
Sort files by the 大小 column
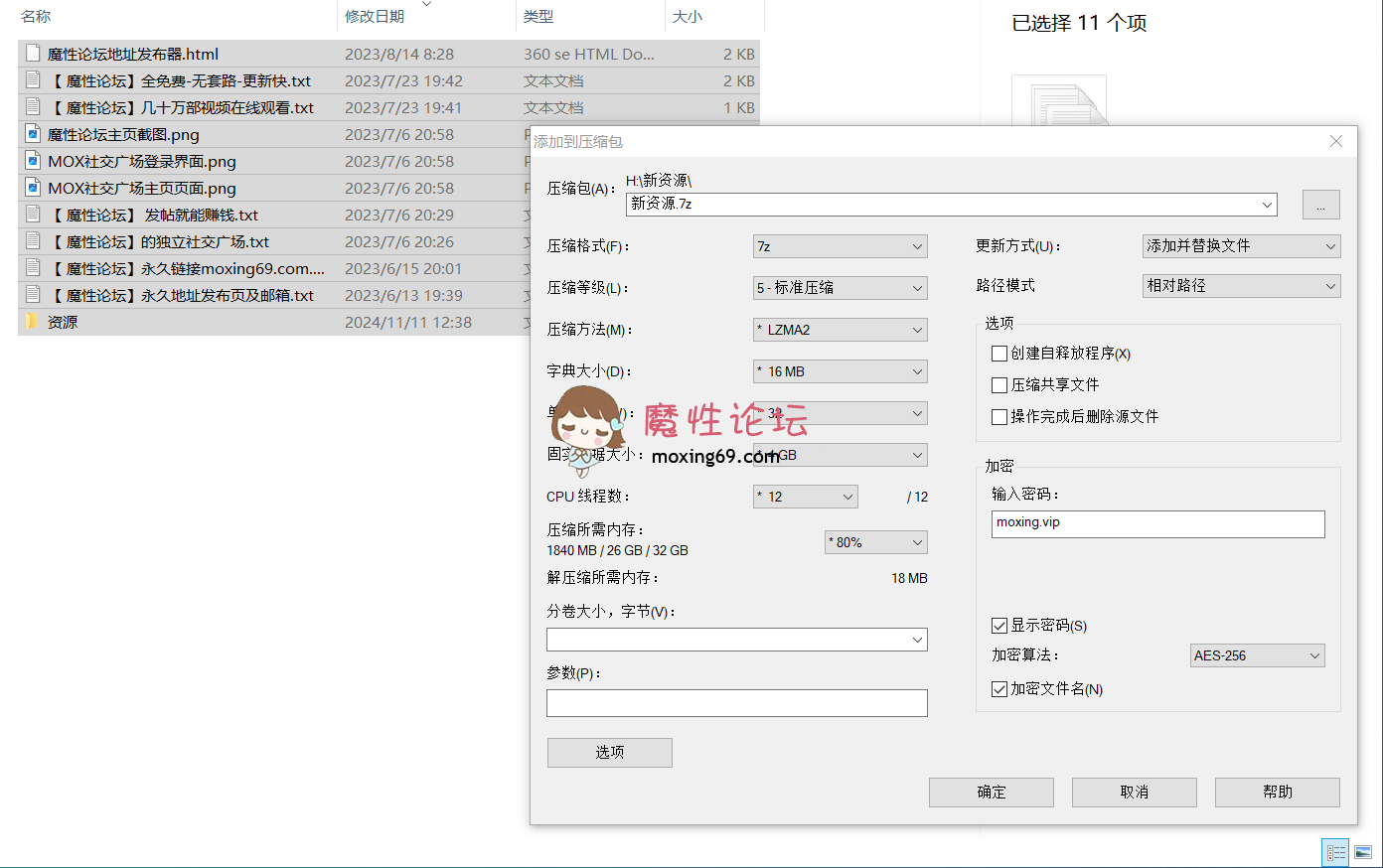pos(688,16)
